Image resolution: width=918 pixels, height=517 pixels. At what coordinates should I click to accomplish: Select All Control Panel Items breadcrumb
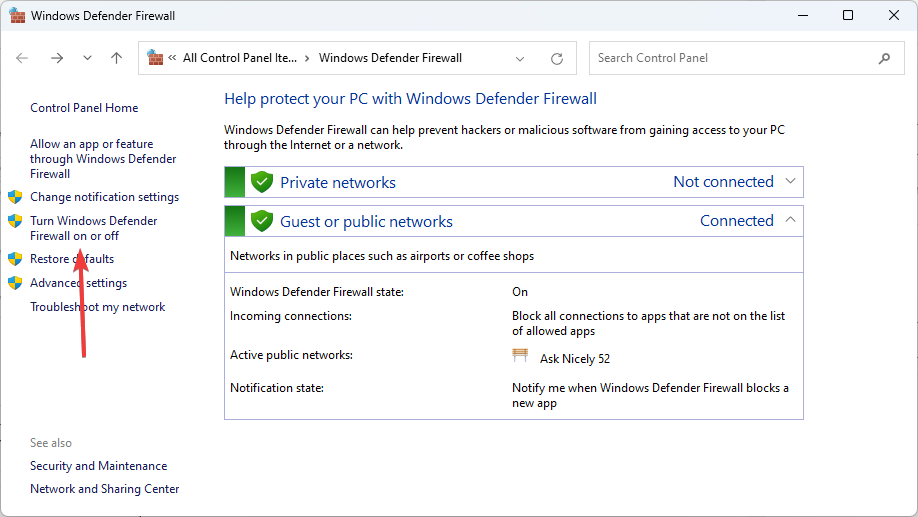pos(240,58)
